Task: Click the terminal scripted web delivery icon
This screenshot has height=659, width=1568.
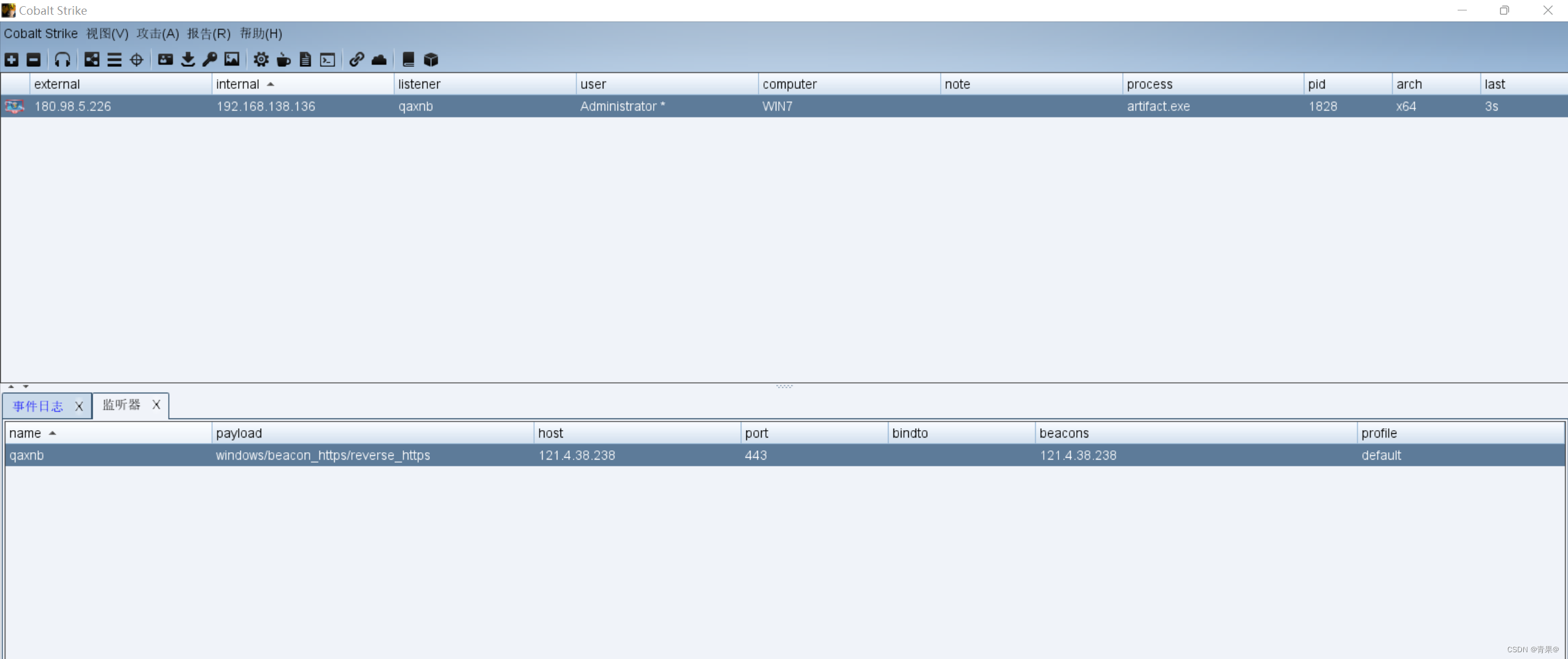Action: point(327,60)
